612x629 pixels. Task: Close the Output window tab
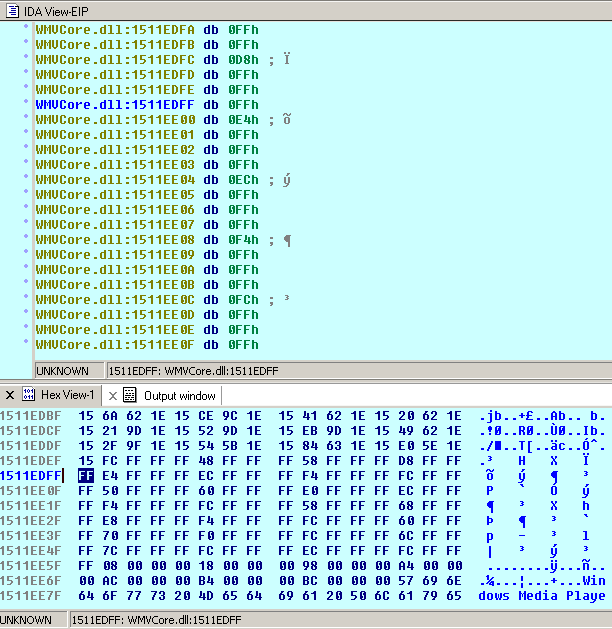point(113,396)
